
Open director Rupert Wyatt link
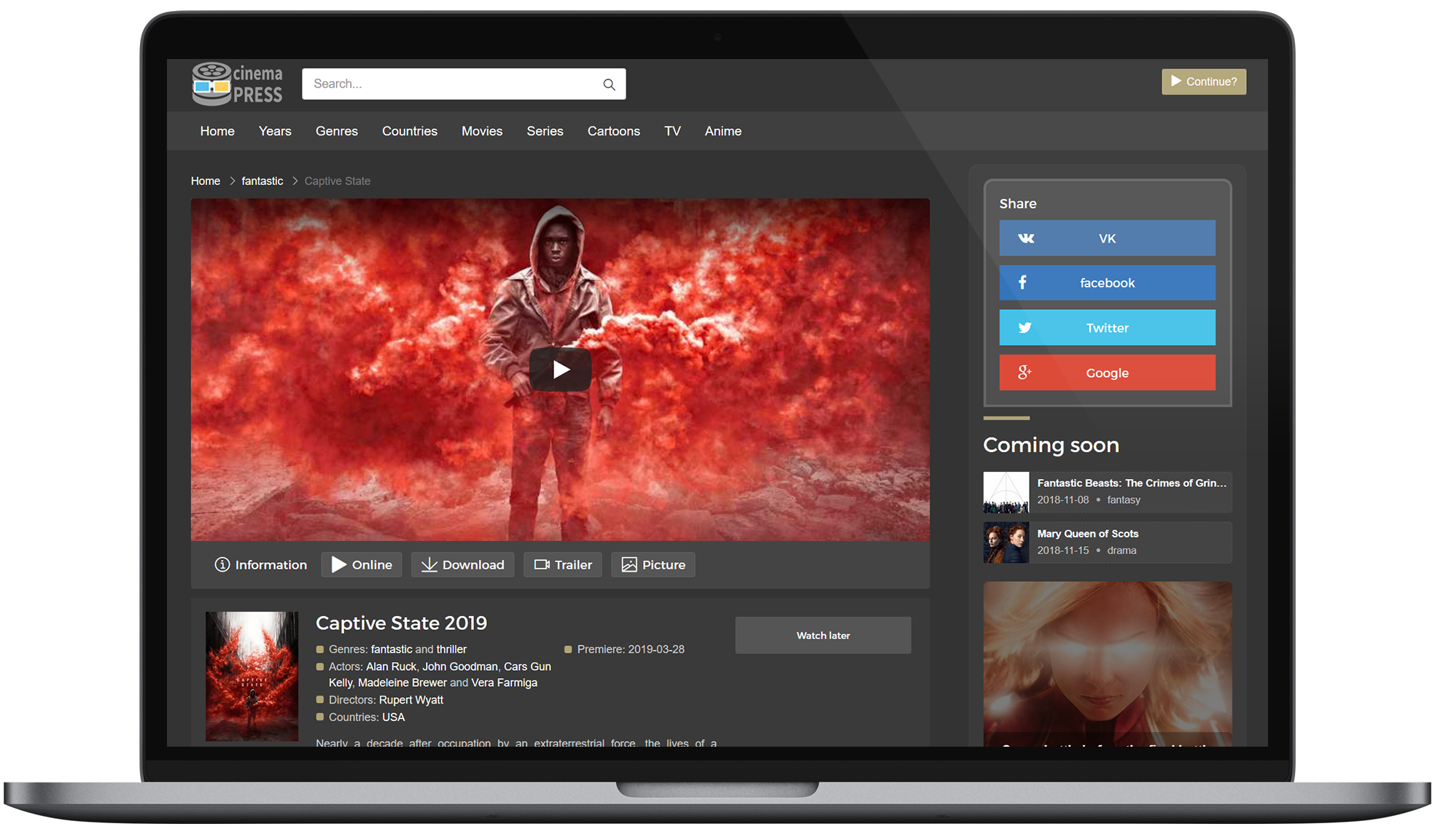click(411, 700)
